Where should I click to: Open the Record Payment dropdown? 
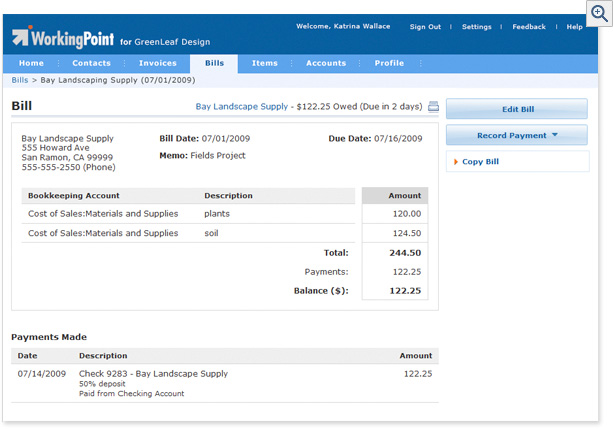[x=516, y=135]
